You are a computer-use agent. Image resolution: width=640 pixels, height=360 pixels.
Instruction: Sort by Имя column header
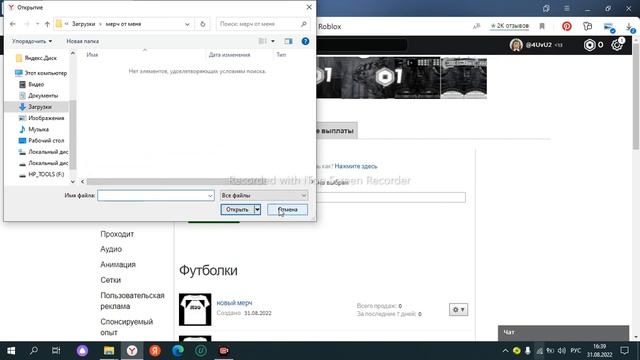[92, 55]
